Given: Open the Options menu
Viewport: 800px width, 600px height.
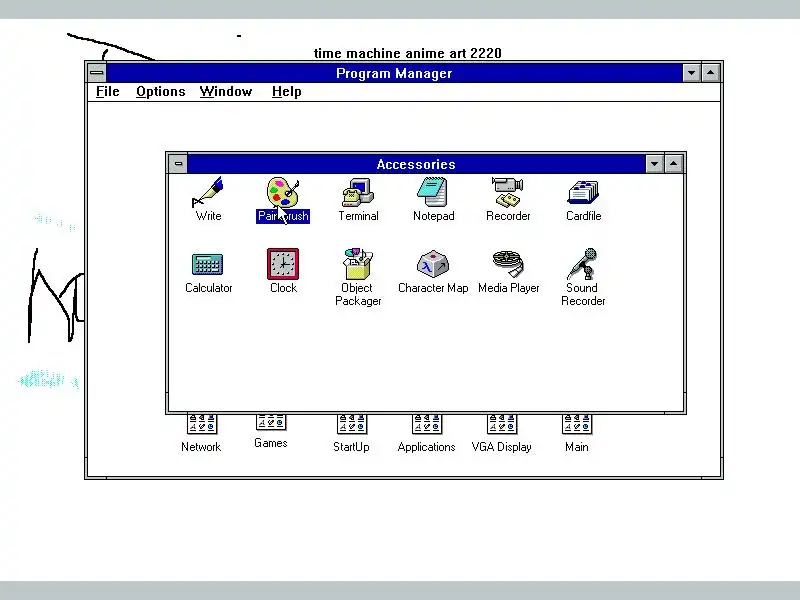Looking at the screenshot, I should [161, 92].
